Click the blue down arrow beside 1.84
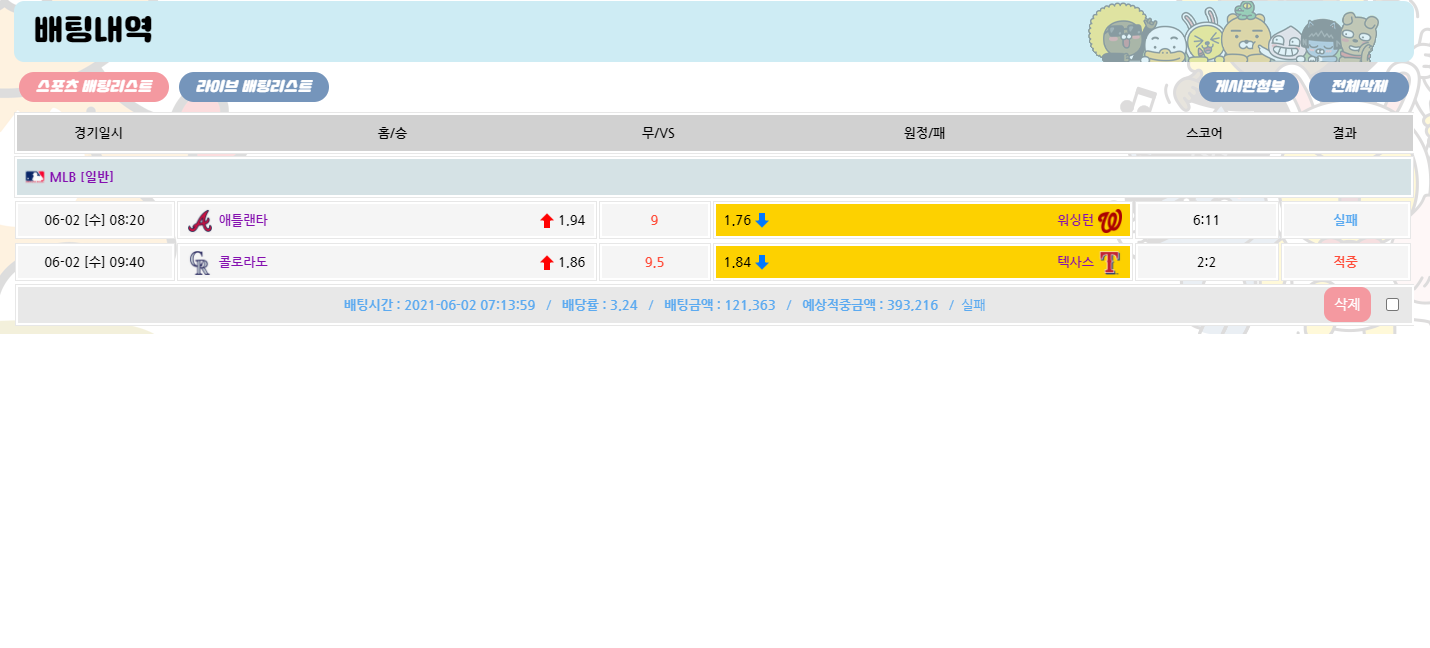This screenshot has width=1430, height=648. click(x=762, y=262)
